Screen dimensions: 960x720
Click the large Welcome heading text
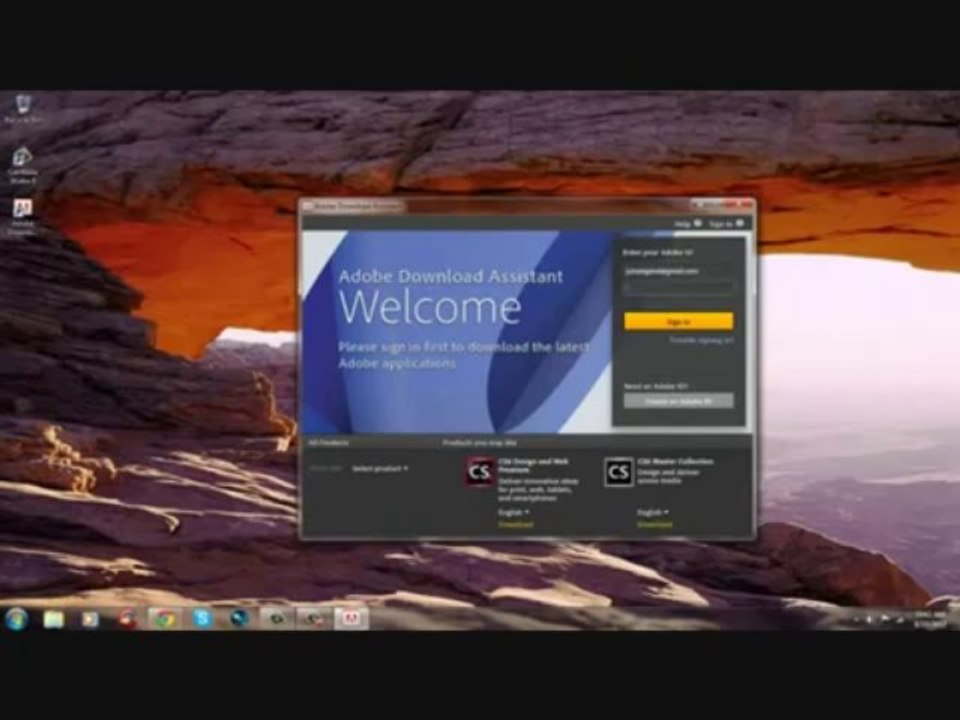pos(430,307)
